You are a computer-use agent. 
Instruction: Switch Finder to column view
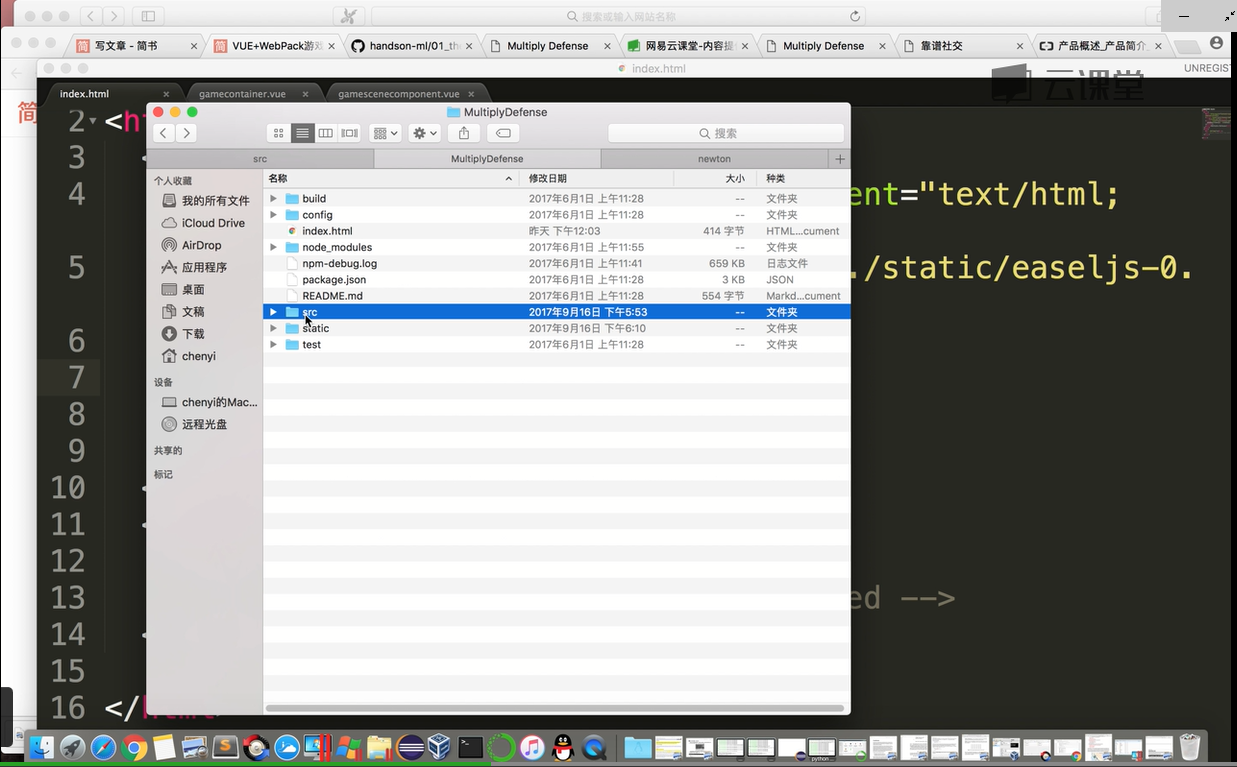[x=326, y=133]
